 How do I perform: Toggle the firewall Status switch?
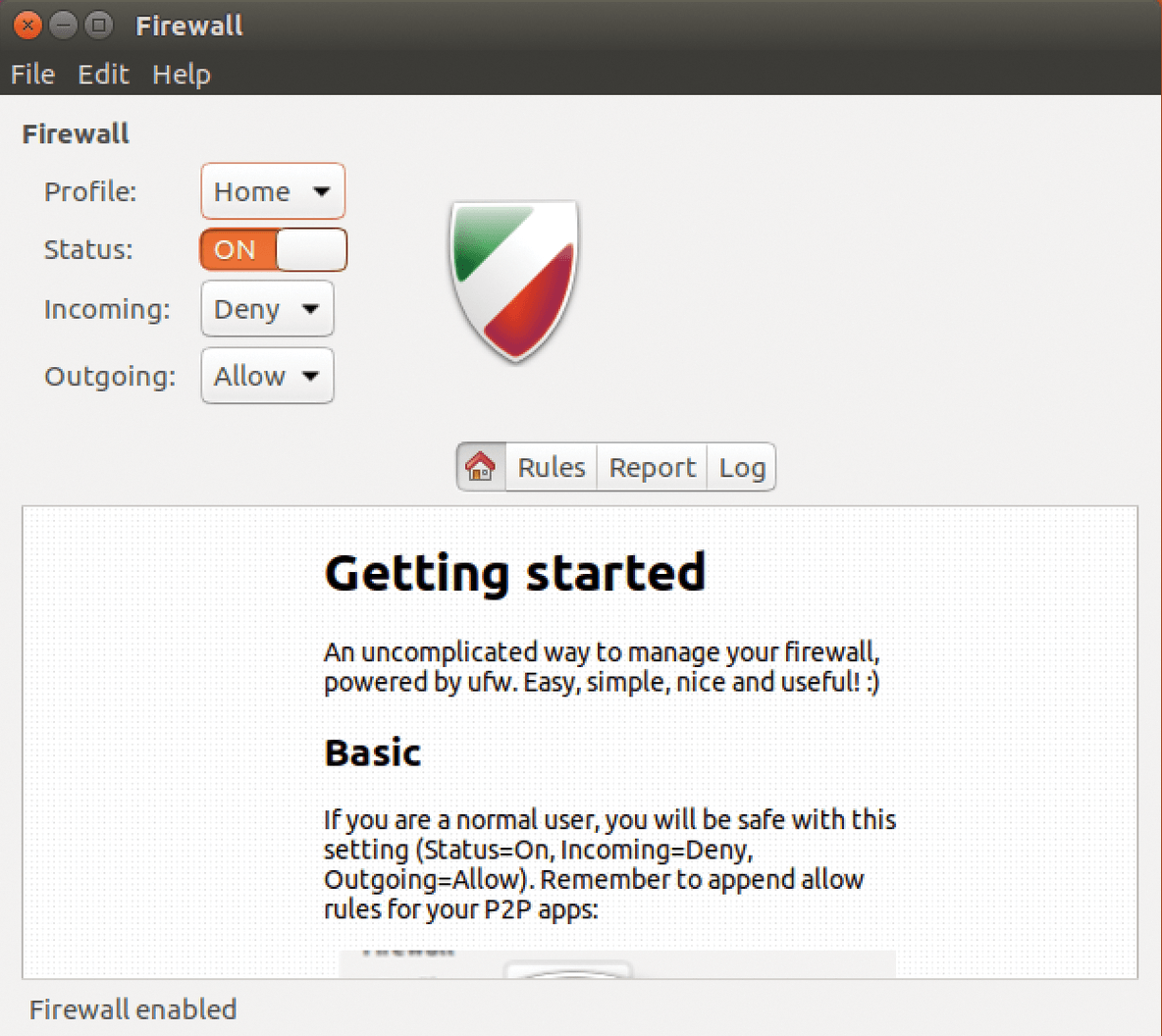[273, 250]
